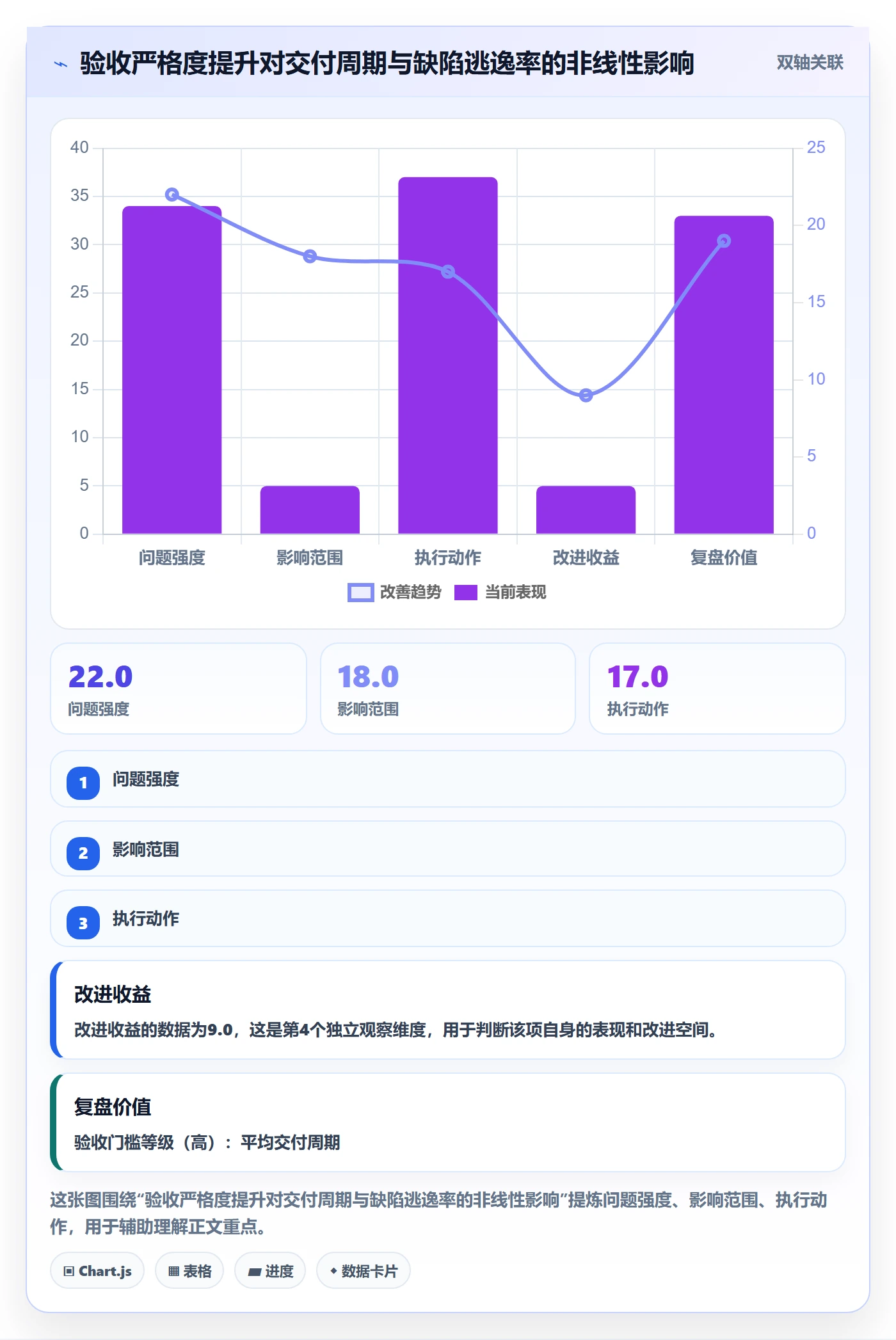Click the 进度 tag

click(270, 1271)
